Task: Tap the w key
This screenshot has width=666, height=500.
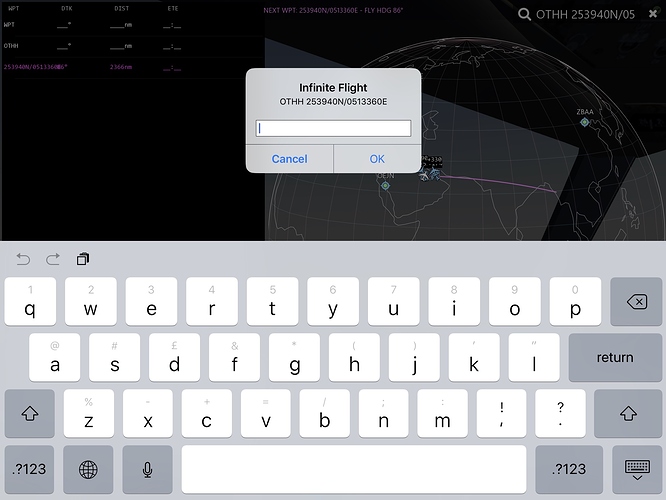Action: [x=91, y=302]
